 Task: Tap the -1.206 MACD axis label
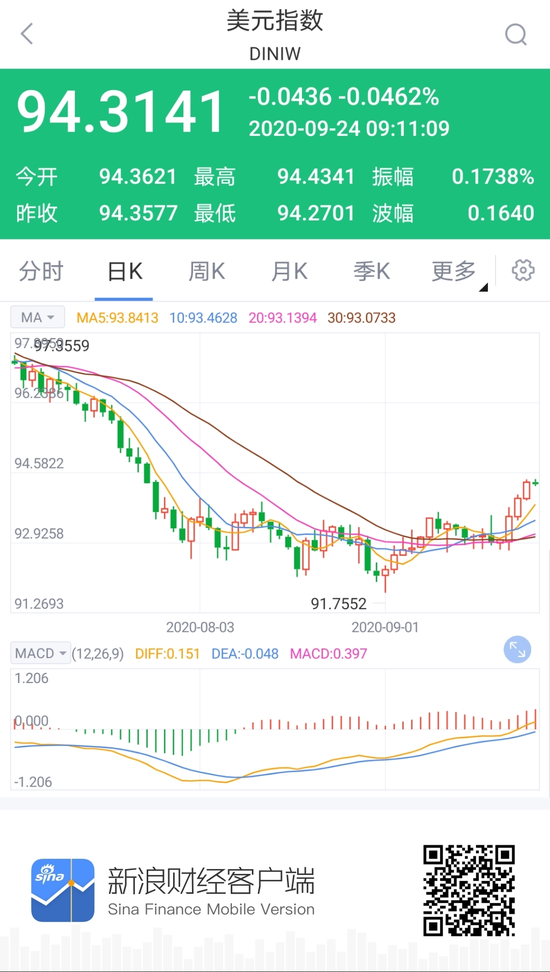tap(33, 782)
